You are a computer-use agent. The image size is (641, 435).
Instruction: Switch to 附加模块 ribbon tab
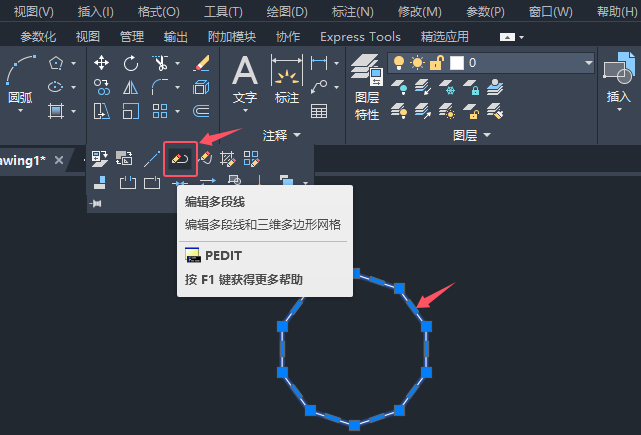tap(232, 37)
